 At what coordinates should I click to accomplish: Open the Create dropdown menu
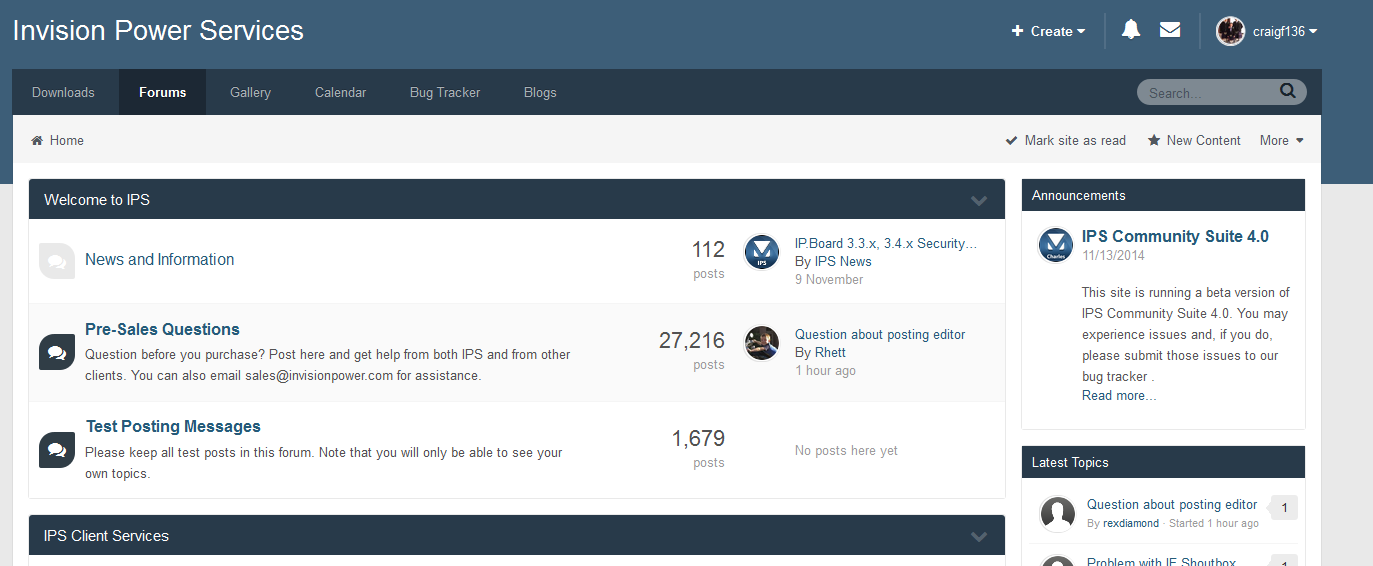coord(1048,31)
